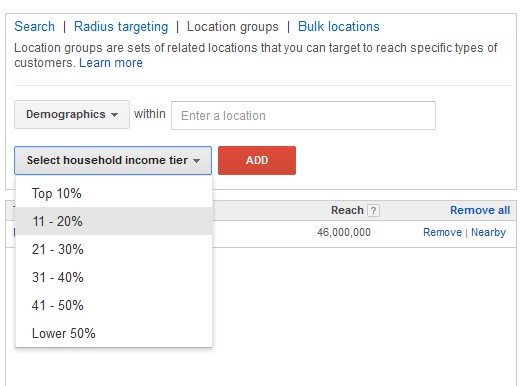Open the Learn more link

[x=111, y=63]
